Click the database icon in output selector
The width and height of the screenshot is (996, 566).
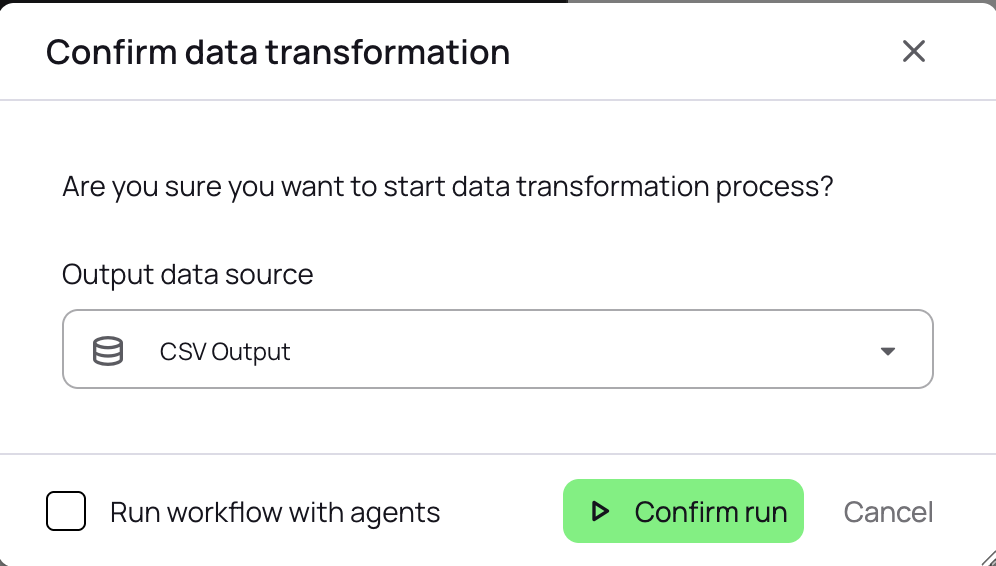point(107,351)
